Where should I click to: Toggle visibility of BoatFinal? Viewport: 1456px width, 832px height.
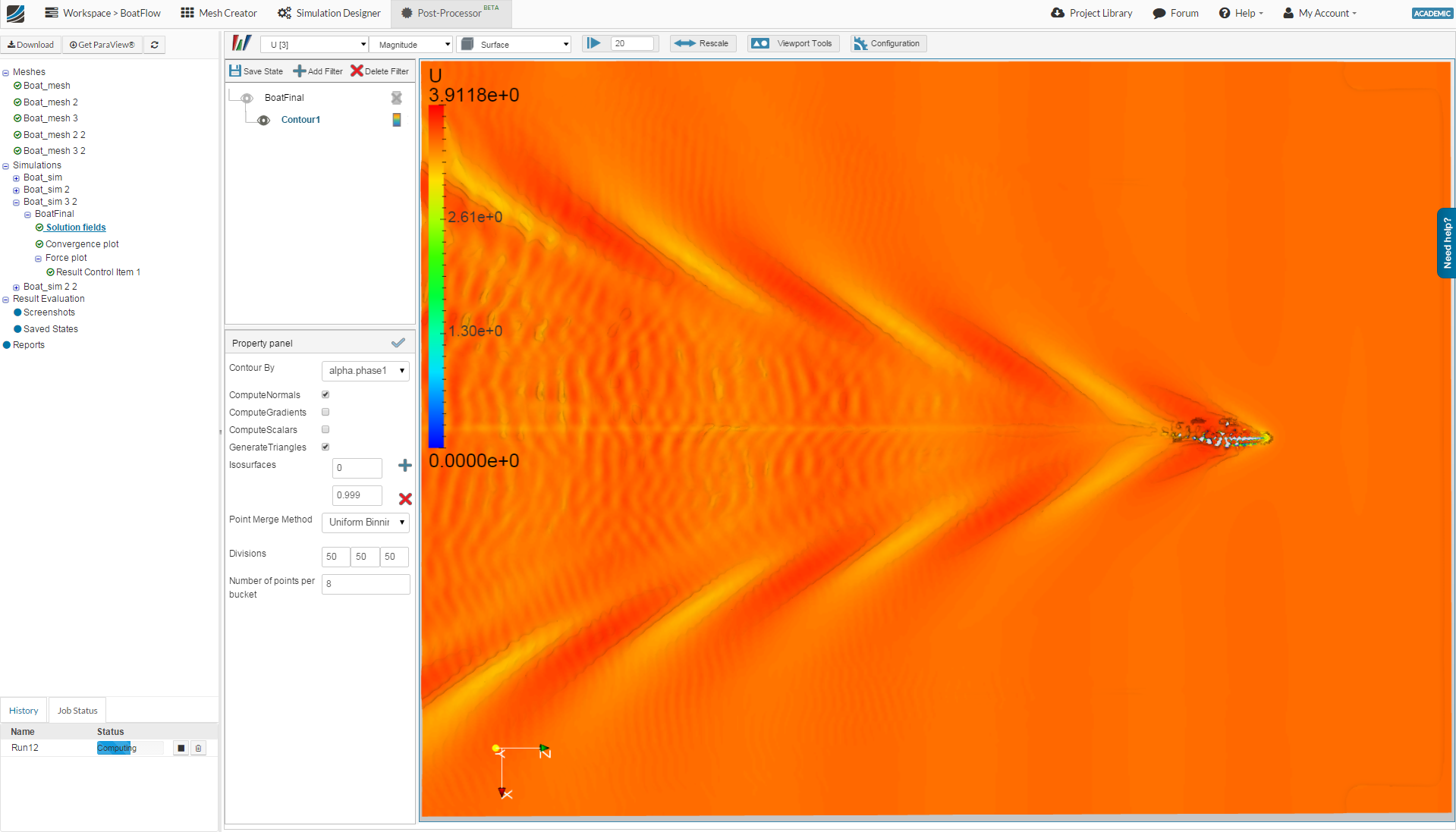tap(247, 98)
